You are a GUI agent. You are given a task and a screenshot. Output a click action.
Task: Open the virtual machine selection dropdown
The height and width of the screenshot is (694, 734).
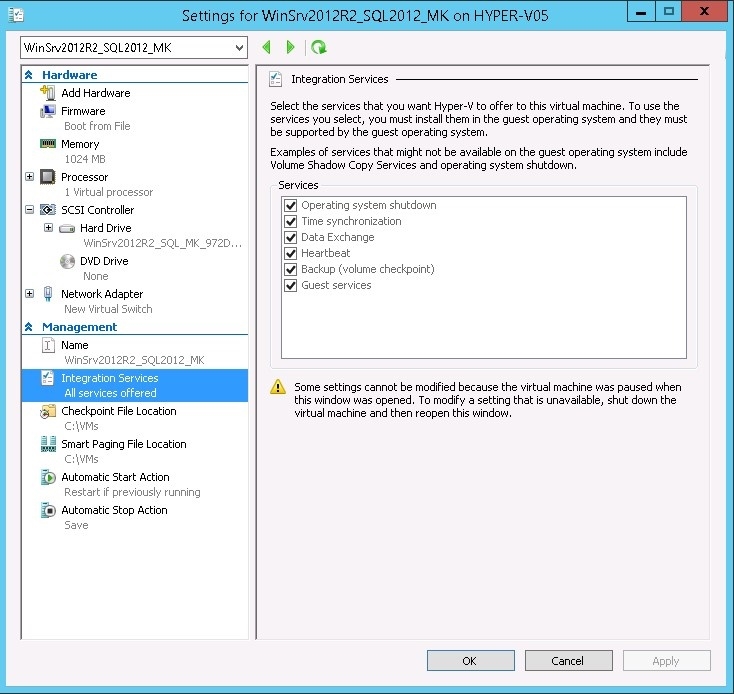click(x=237, y=48)
